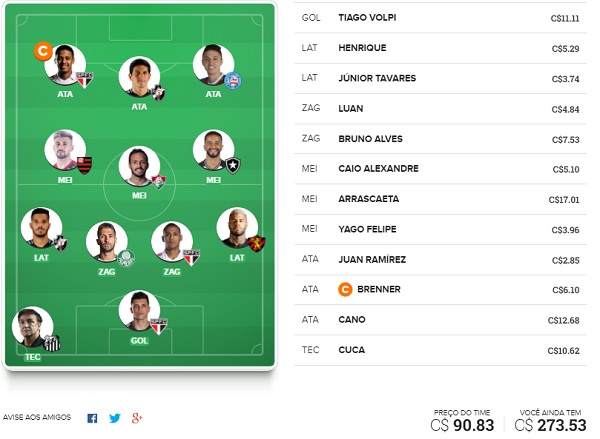This screenshot has height=439, width=600.
Task: Open Tiago Volpi in the player list
Action: 440,18
